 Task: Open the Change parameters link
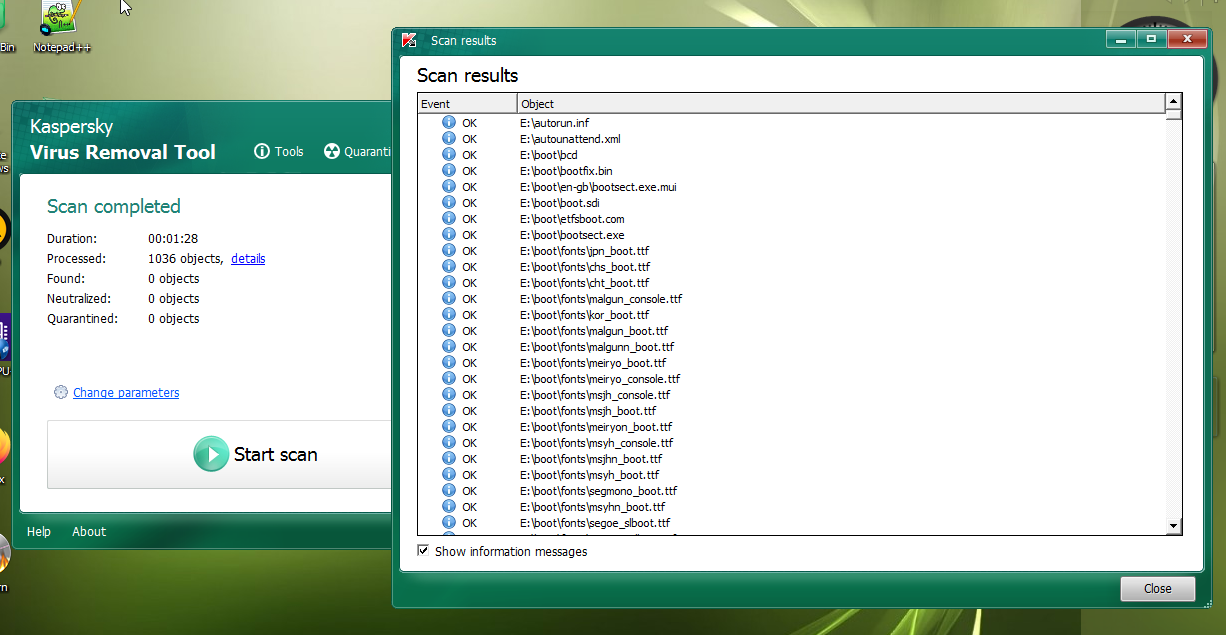coord(126,393)
